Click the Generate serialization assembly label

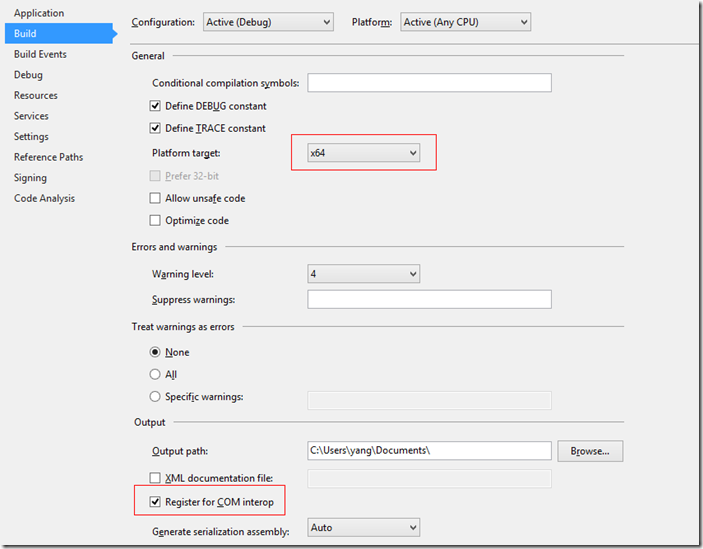[x=221, y=532]
